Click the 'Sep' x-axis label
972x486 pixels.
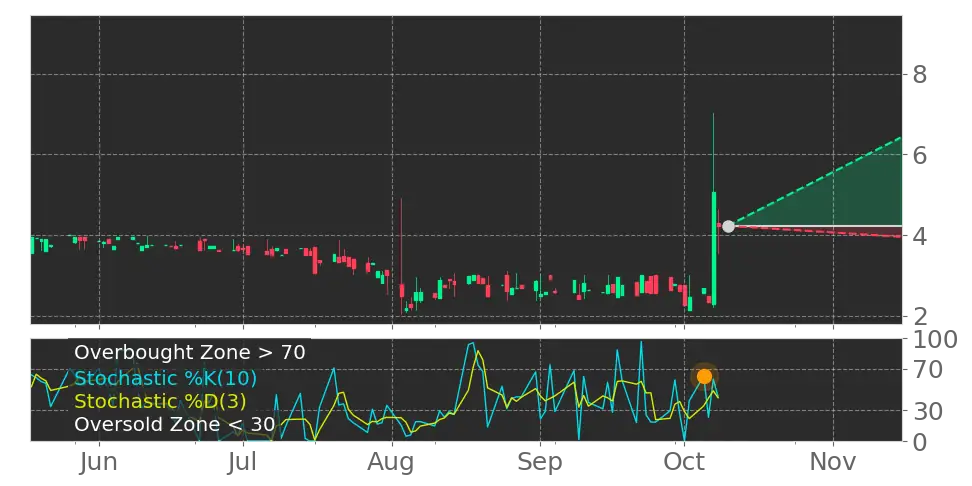click(x=540, y=462)
